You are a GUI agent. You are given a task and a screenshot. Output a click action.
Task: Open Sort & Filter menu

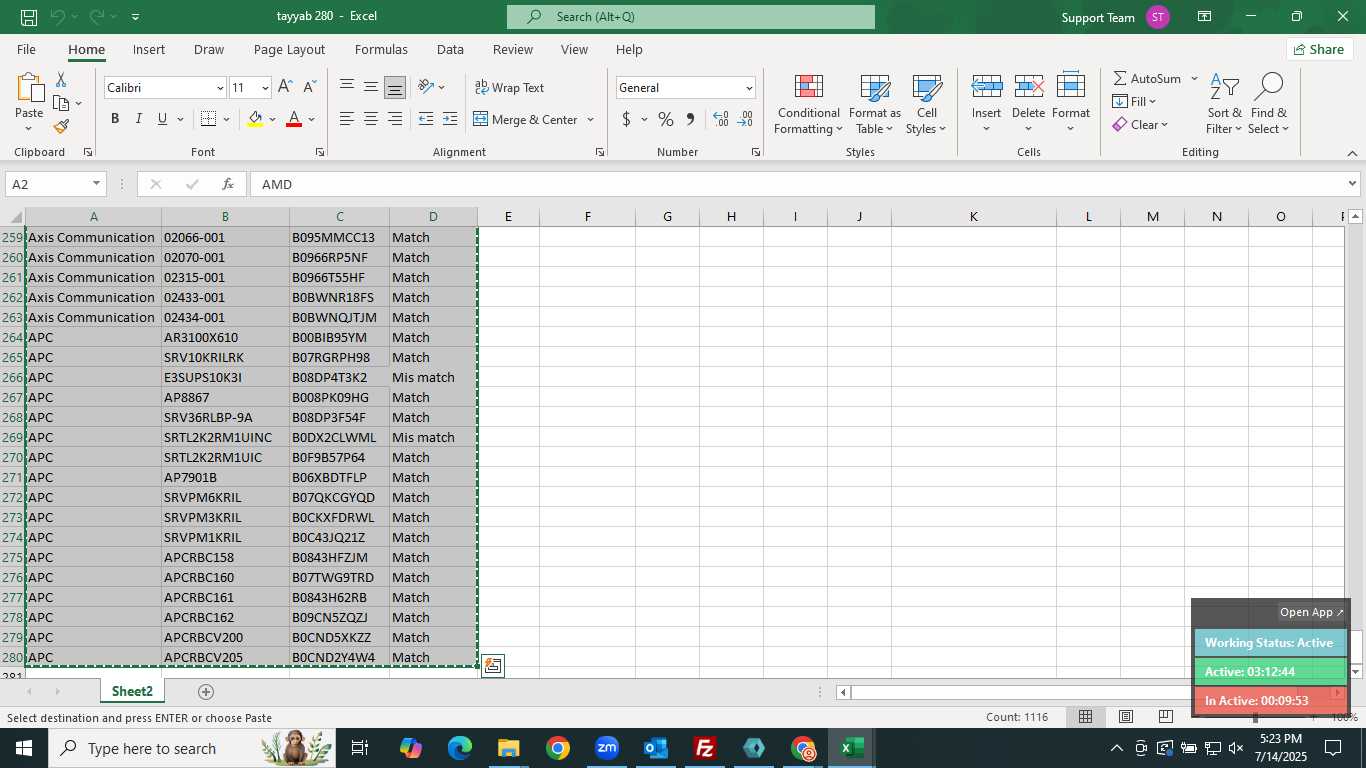(x=1224, y=104)
